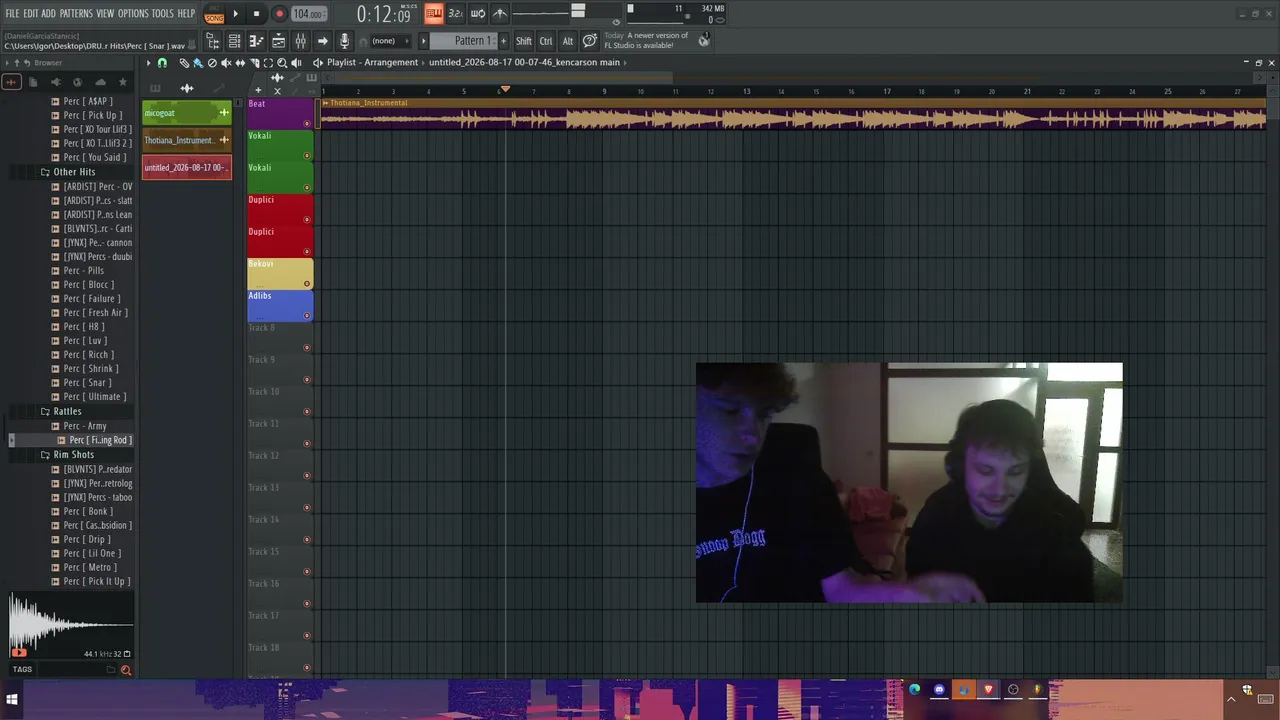Click the Record button in transport
Screen dimensions: 1280x720
(x=279, y=14)
